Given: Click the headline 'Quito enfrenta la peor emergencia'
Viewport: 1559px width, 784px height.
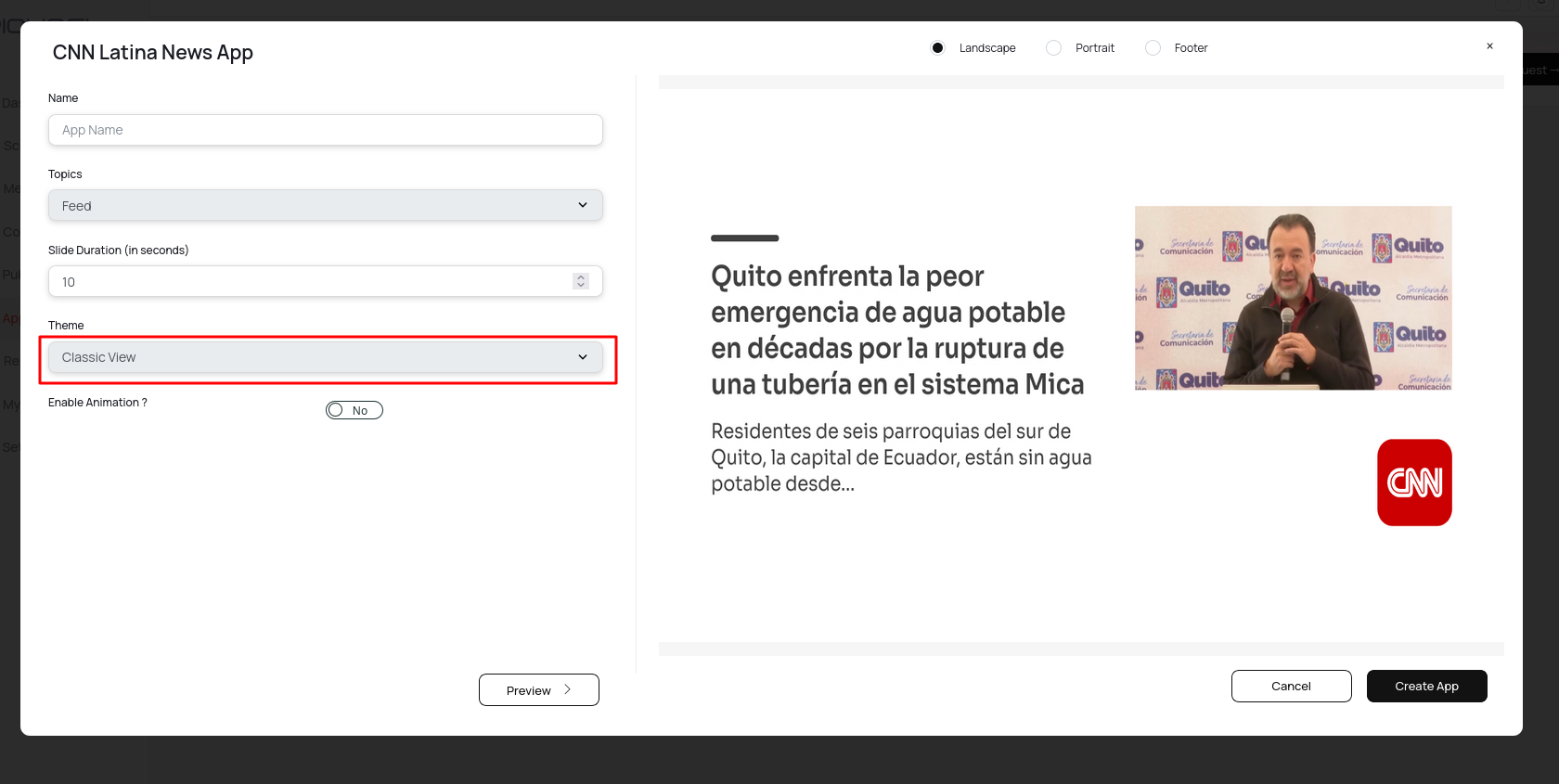Looking at the screenshot, I should point(897,330).
